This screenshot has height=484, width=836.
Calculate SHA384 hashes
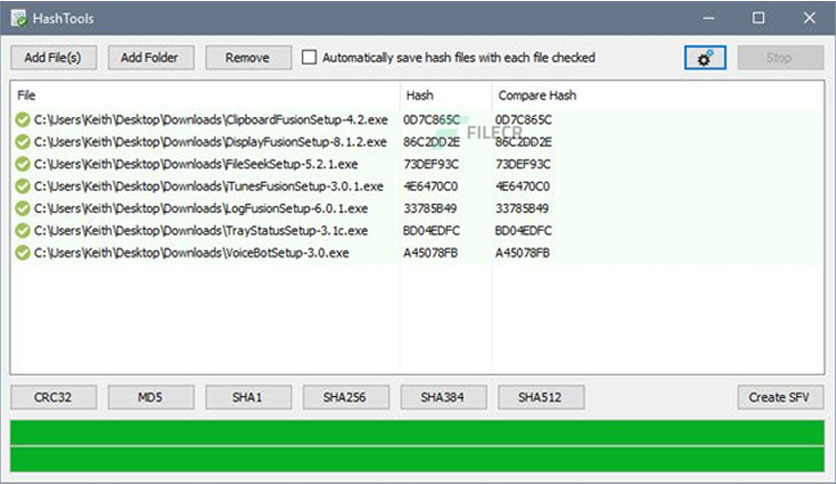click(x=444, y=397)
